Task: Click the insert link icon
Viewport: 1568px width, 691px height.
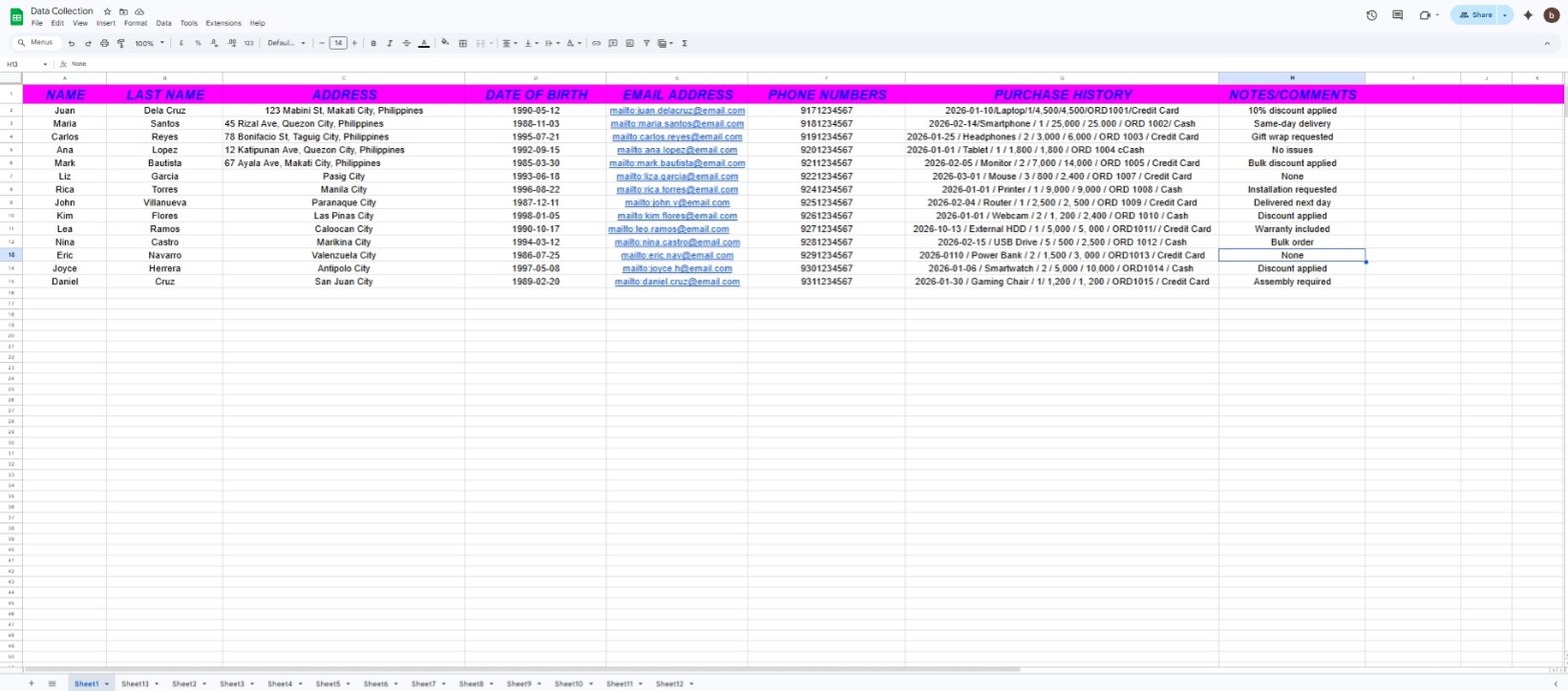Action: coord(597,43)
